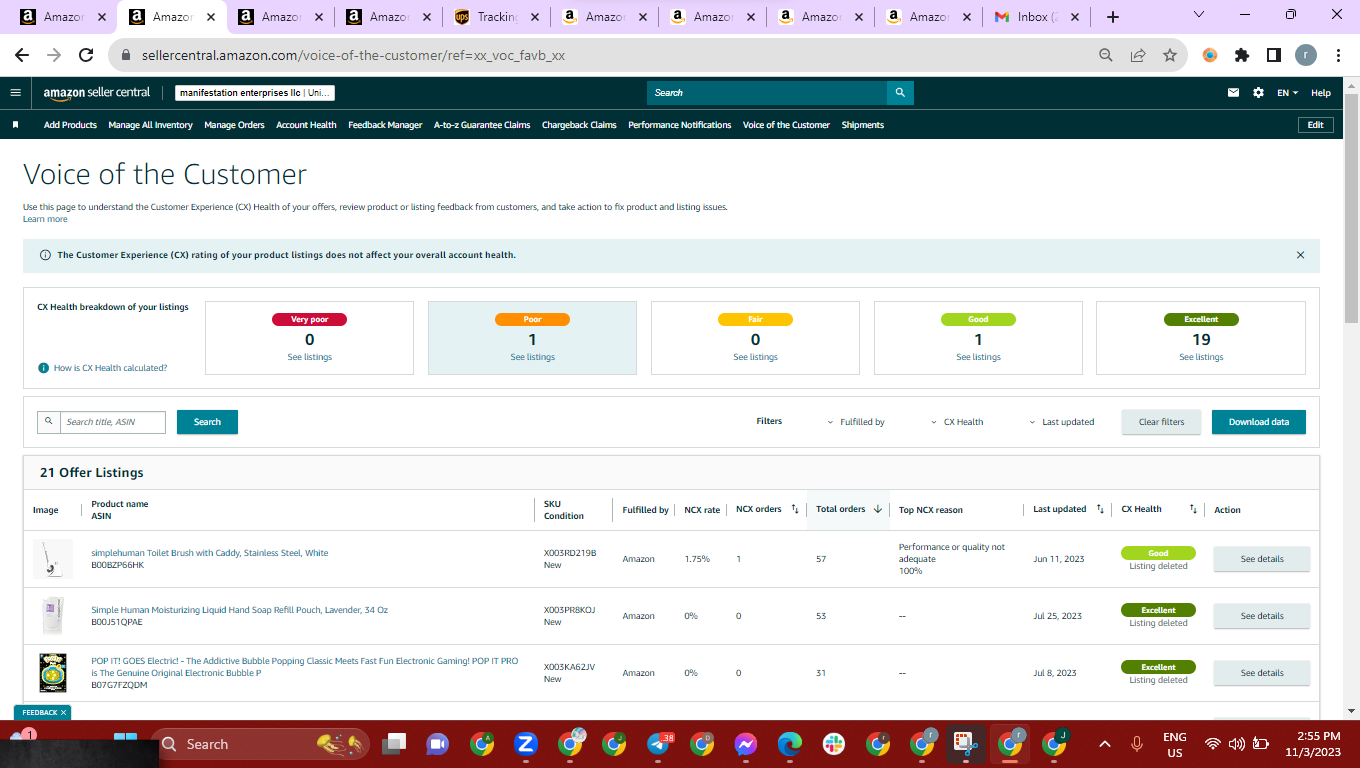Open the Chrome side panel
Viewport: 1360px width, 768px height.
click(1274, 56)
